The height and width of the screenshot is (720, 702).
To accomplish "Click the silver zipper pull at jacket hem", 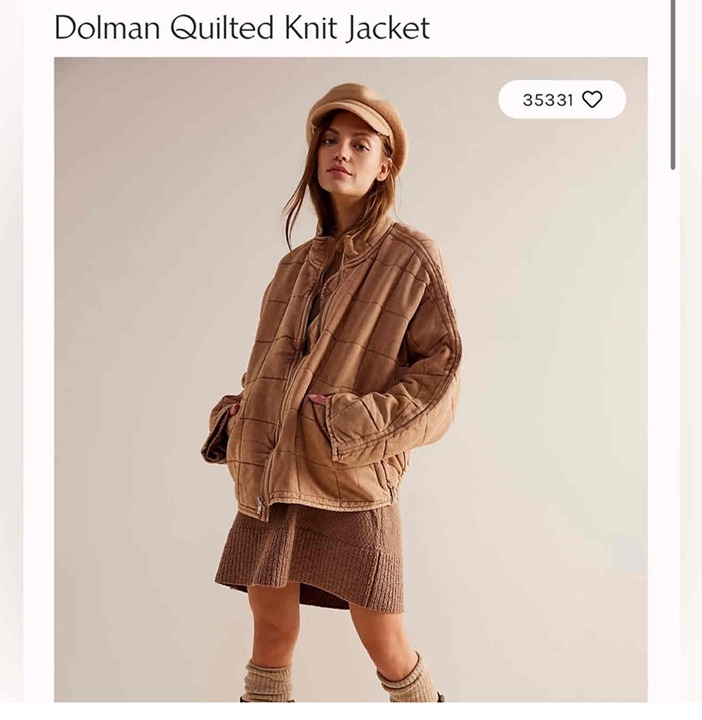I will click(261, 505).
